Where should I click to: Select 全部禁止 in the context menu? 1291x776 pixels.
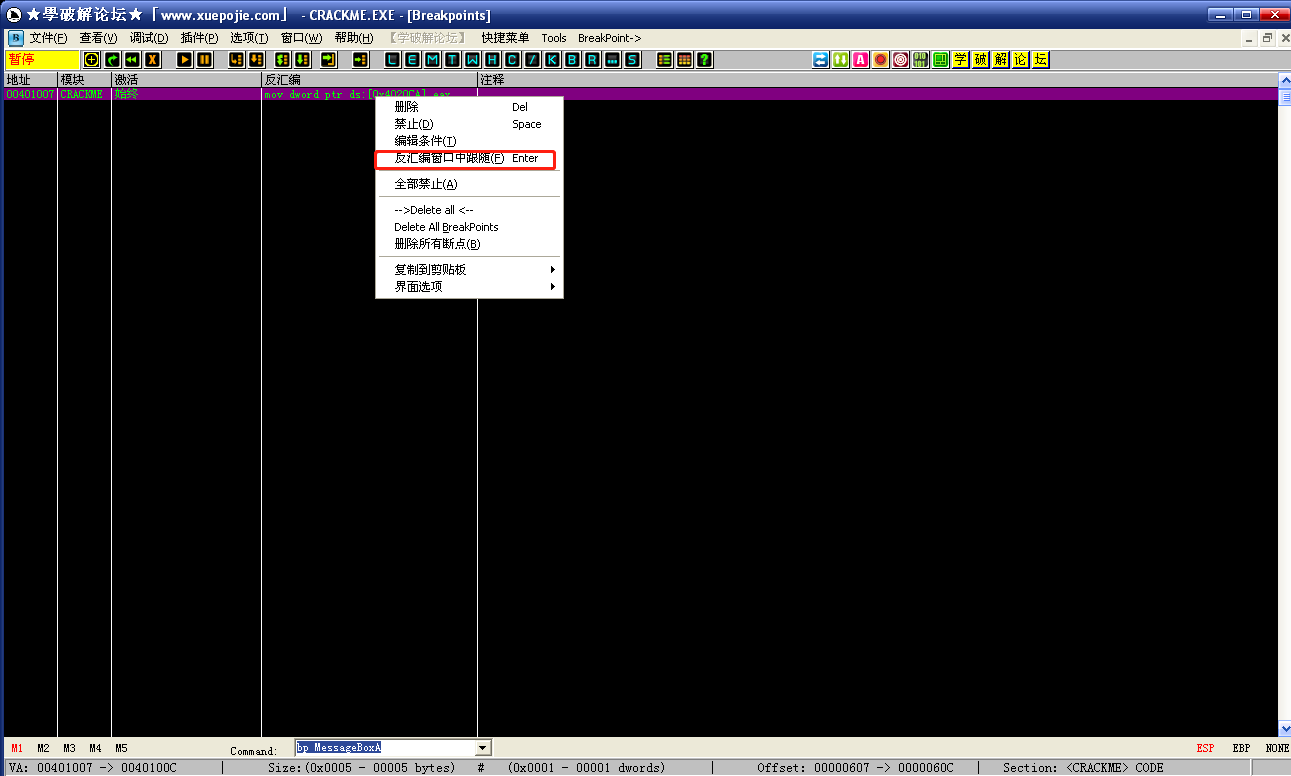click(469, 184)
